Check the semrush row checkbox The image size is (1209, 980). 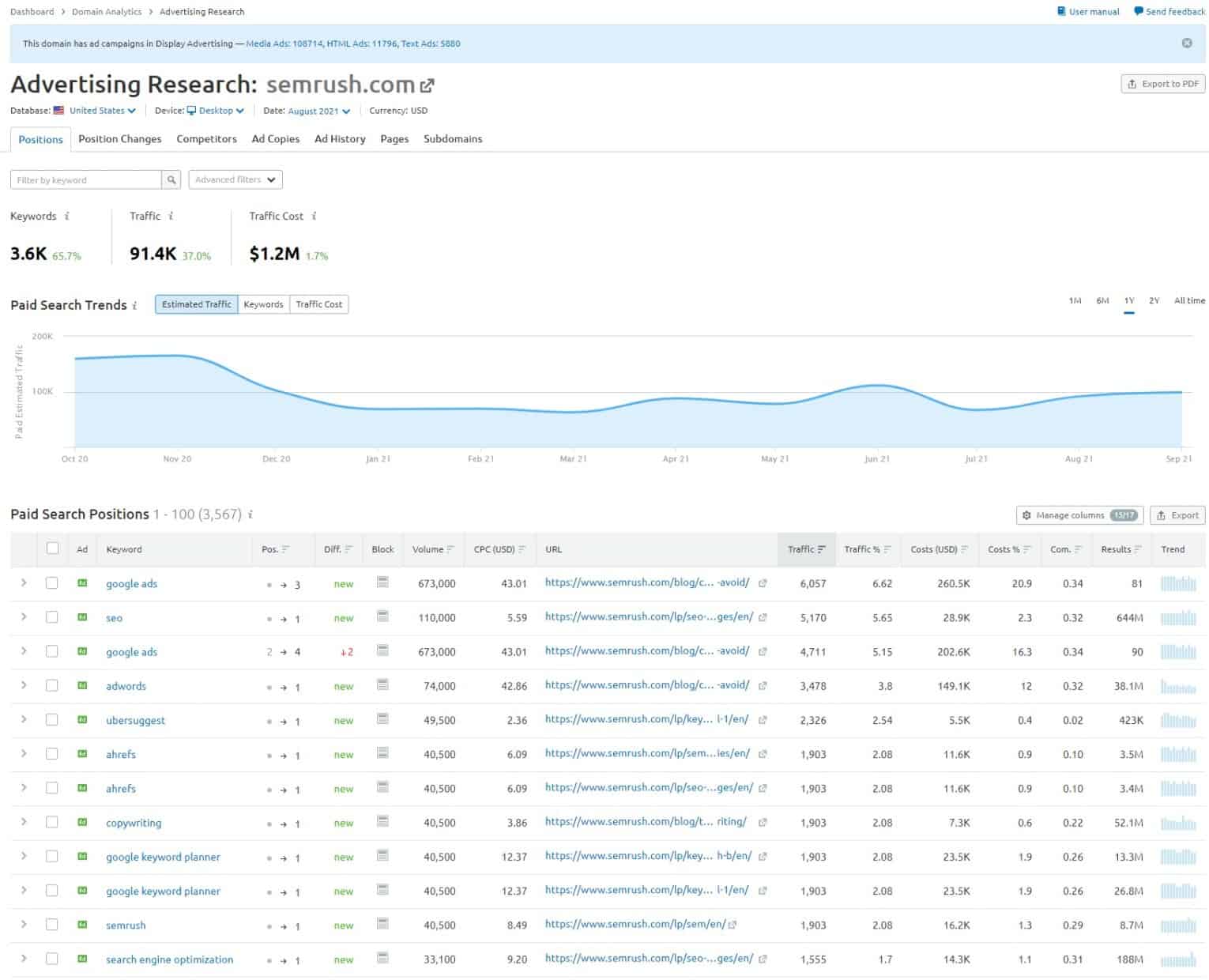[x=52, y=924]
